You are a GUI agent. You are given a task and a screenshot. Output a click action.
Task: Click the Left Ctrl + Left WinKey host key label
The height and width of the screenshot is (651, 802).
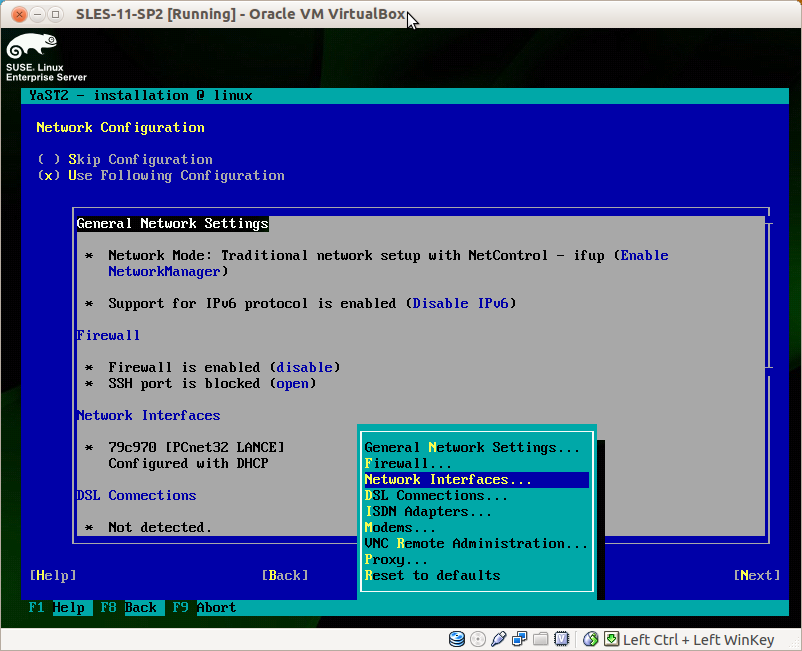(x=699, y=640)
